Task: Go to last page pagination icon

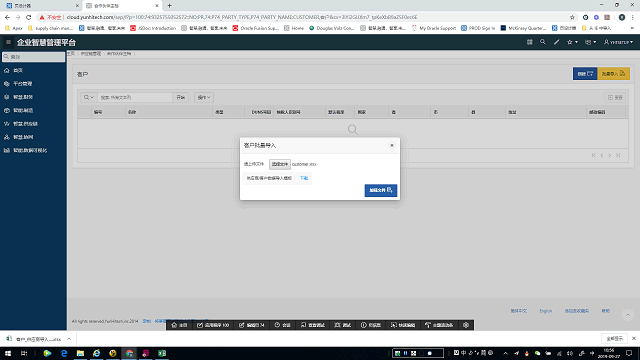Action: (618, 155)
